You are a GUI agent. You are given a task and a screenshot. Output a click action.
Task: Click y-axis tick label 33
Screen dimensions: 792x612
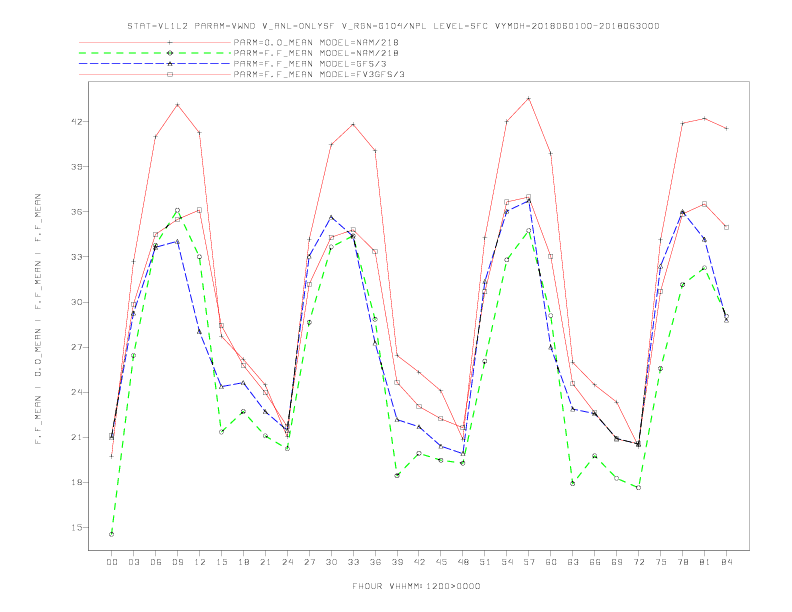tap(76, 257)
